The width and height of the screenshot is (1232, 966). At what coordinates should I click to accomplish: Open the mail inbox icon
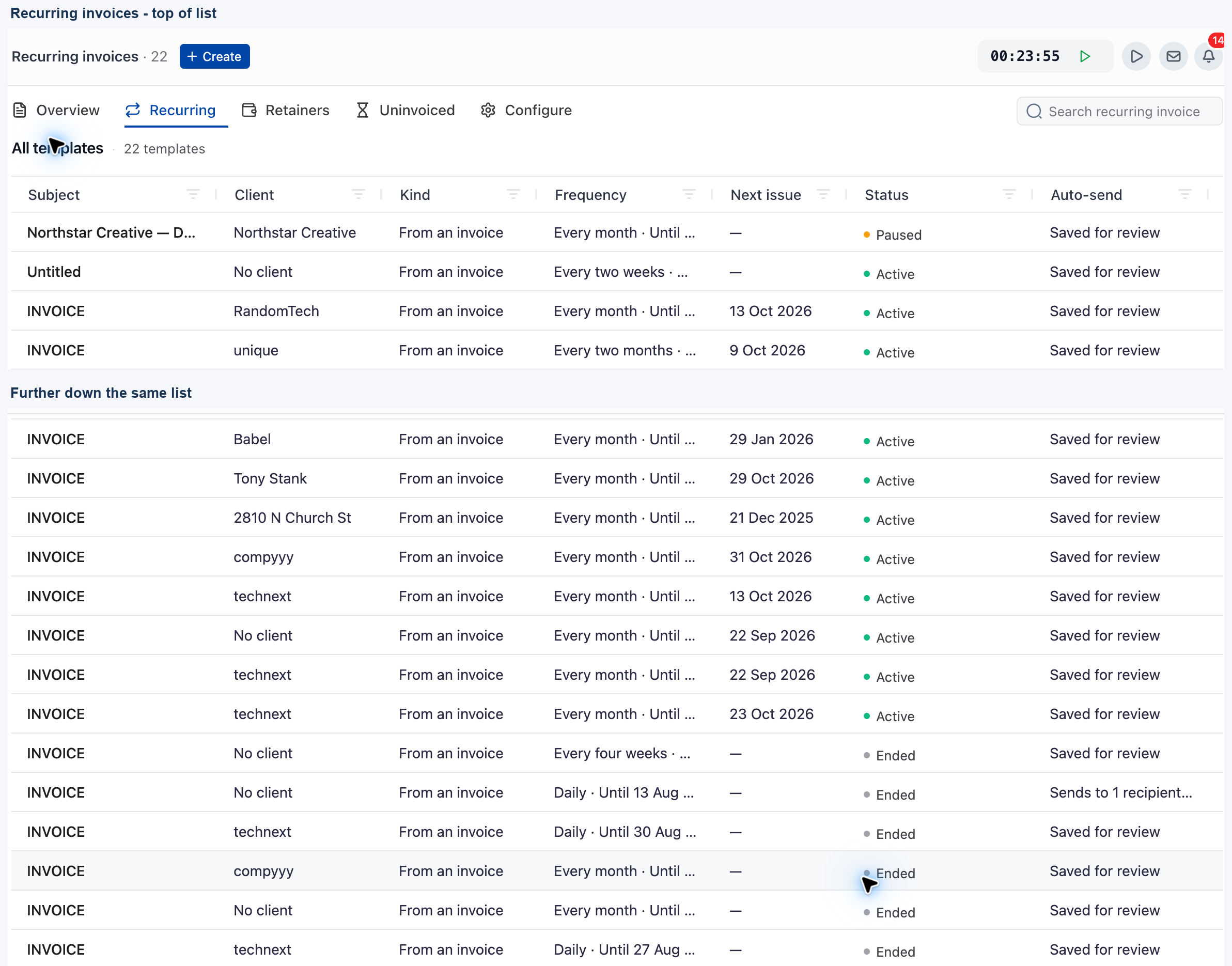point(1173,56)
